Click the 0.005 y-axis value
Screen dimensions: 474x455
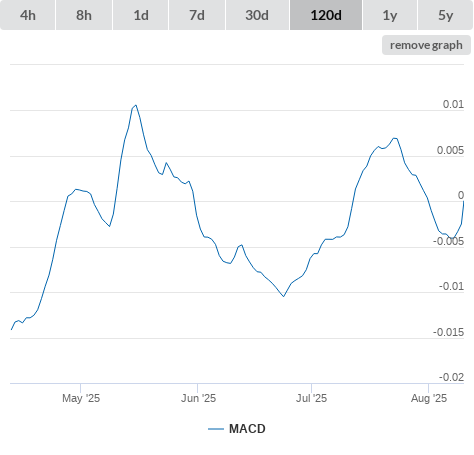click(x=450, y=150)
